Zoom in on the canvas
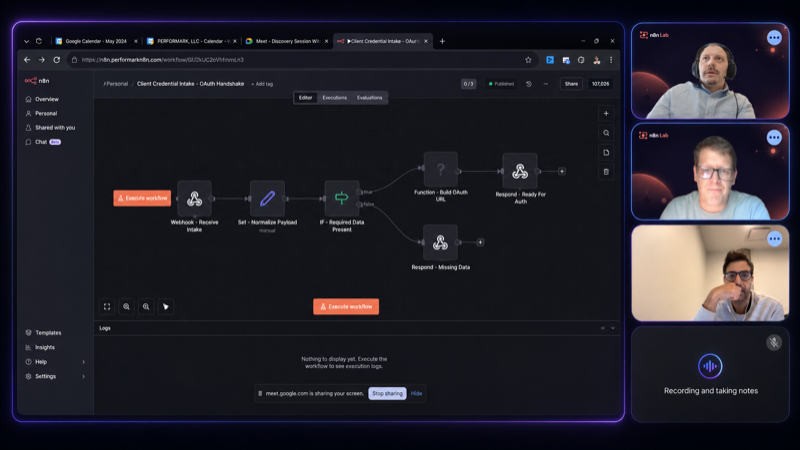 point(127,307)
